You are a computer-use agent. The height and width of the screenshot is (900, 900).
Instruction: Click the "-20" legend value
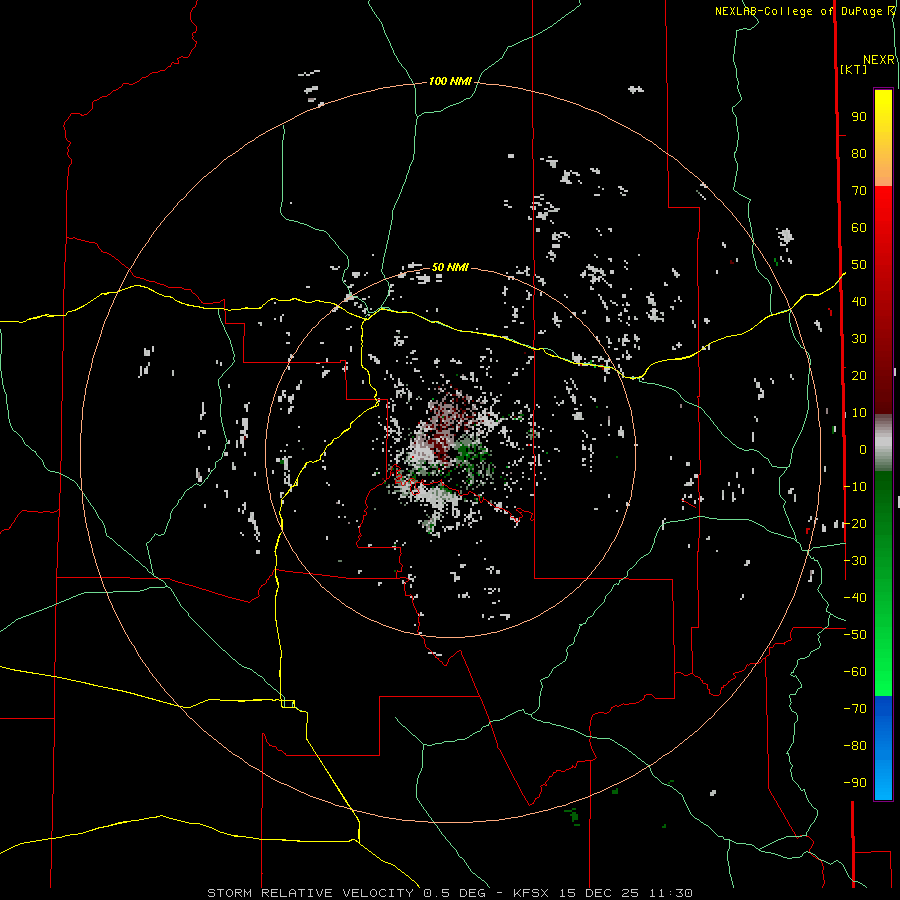point(855,523)
